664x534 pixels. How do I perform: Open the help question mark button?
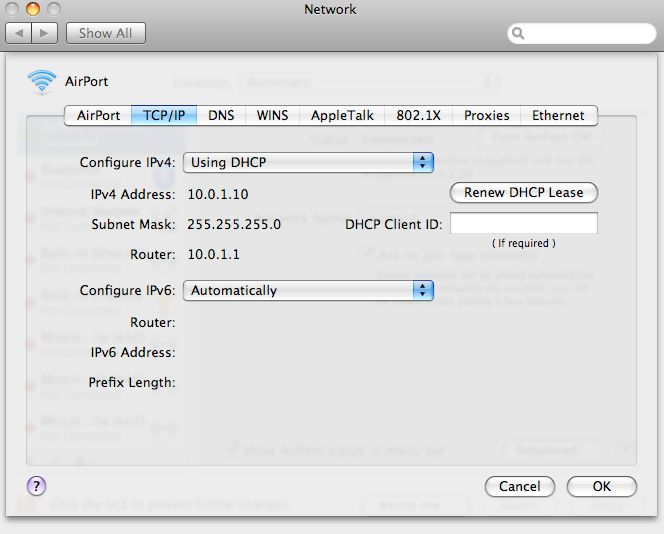pyautogui.click(x=36, y=486)
